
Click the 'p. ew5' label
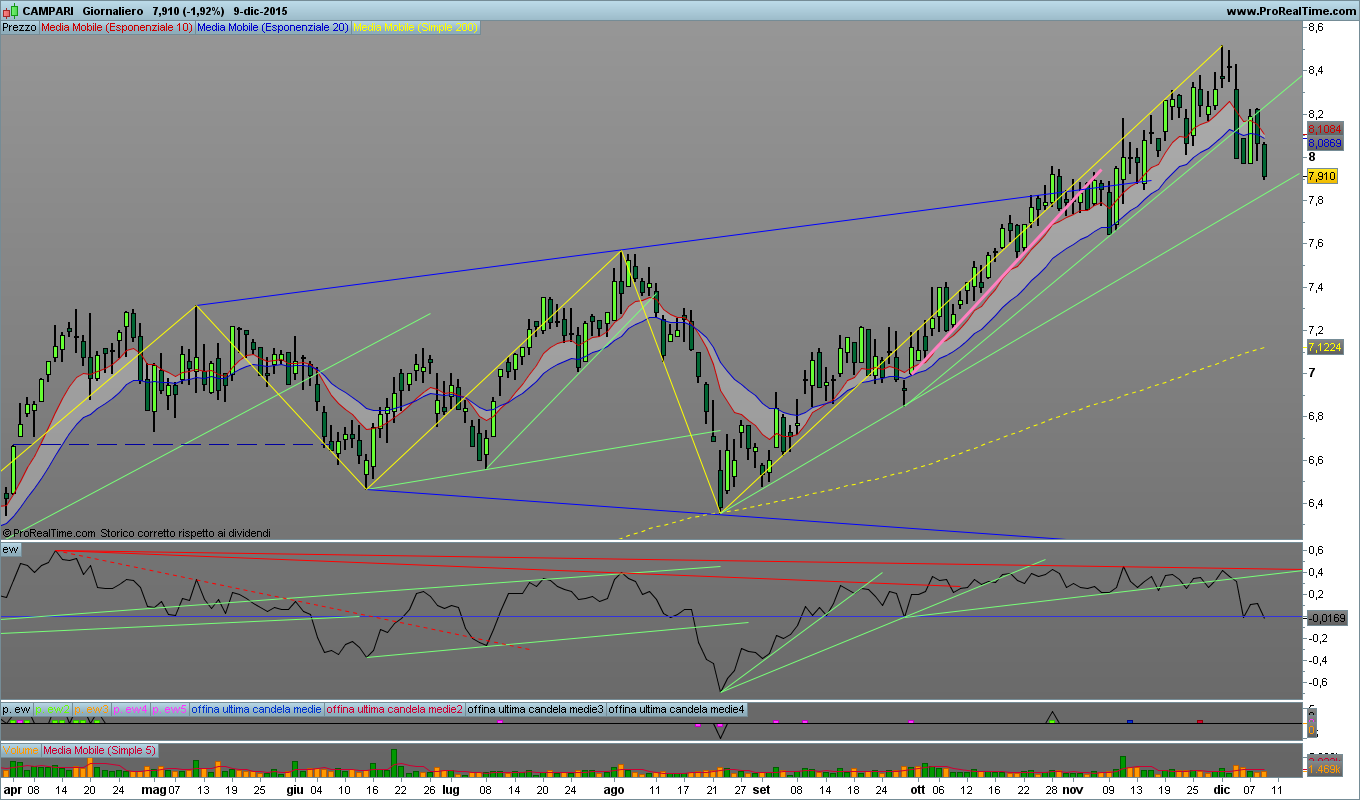click(x=169, y=709)
